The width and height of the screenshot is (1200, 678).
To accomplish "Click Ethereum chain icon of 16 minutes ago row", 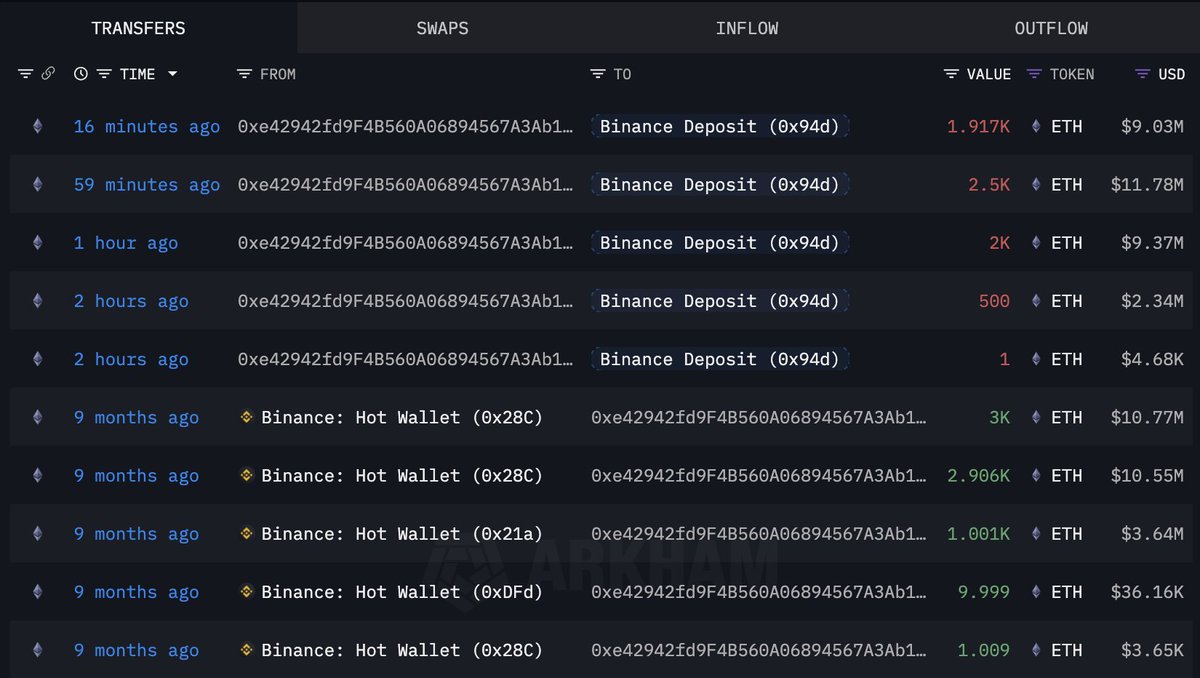I will click(38, 126).
